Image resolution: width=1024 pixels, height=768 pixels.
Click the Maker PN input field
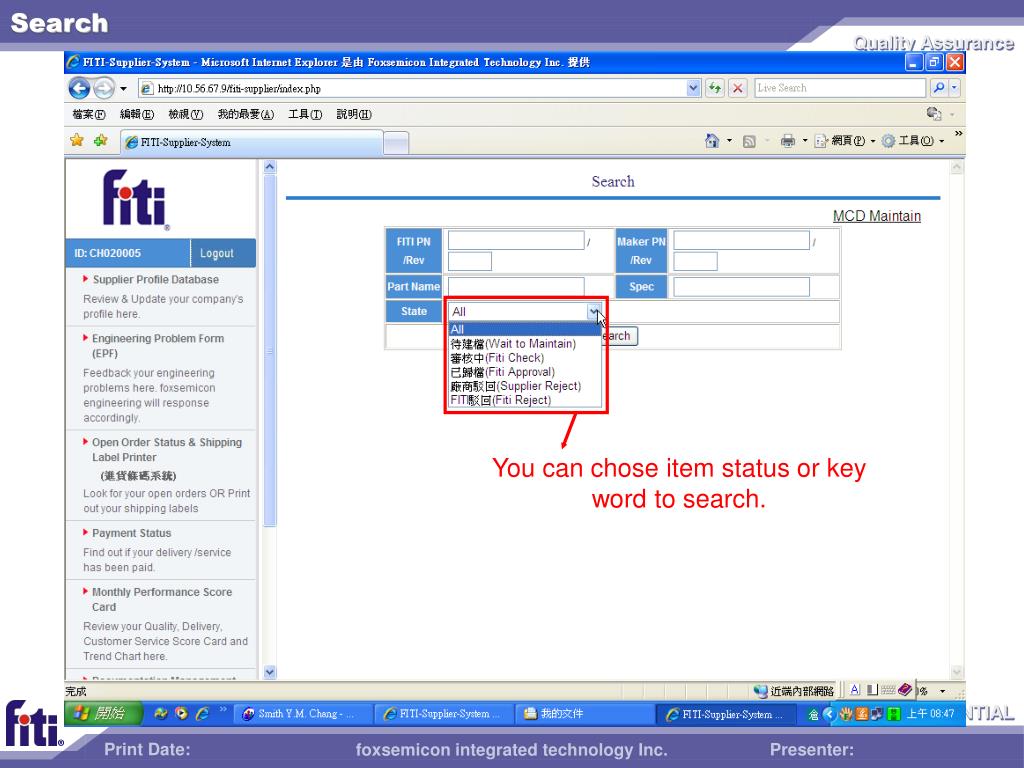tap(741, 241)
